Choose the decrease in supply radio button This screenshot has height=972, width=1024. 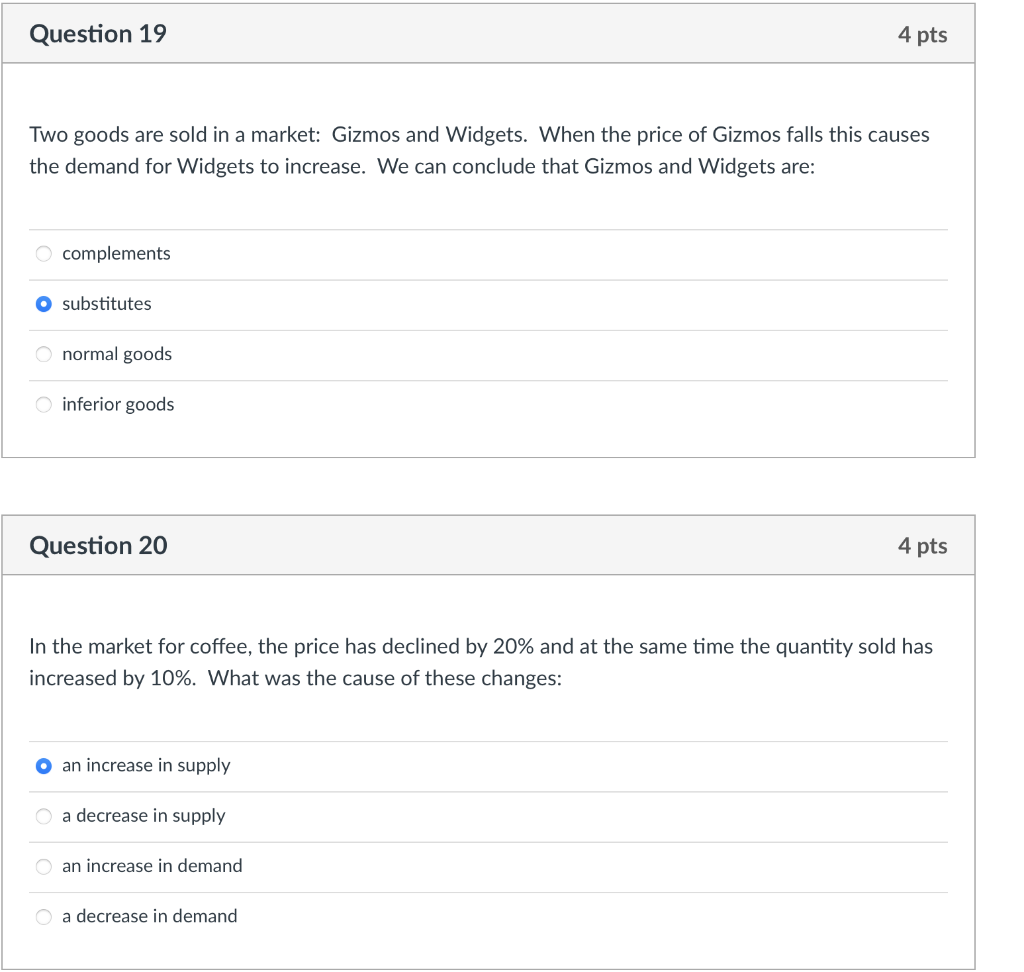pos(44,816)
